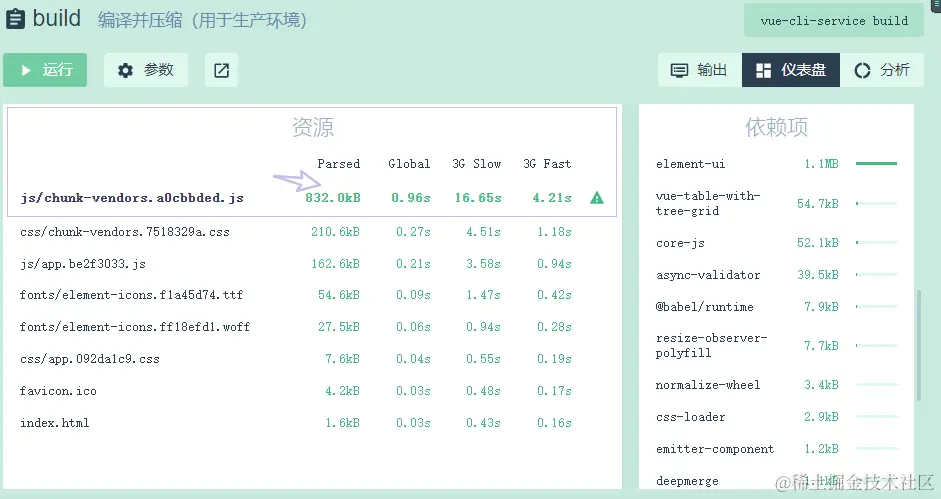
Task: Select index.html asset row
Action: point(312,423)
